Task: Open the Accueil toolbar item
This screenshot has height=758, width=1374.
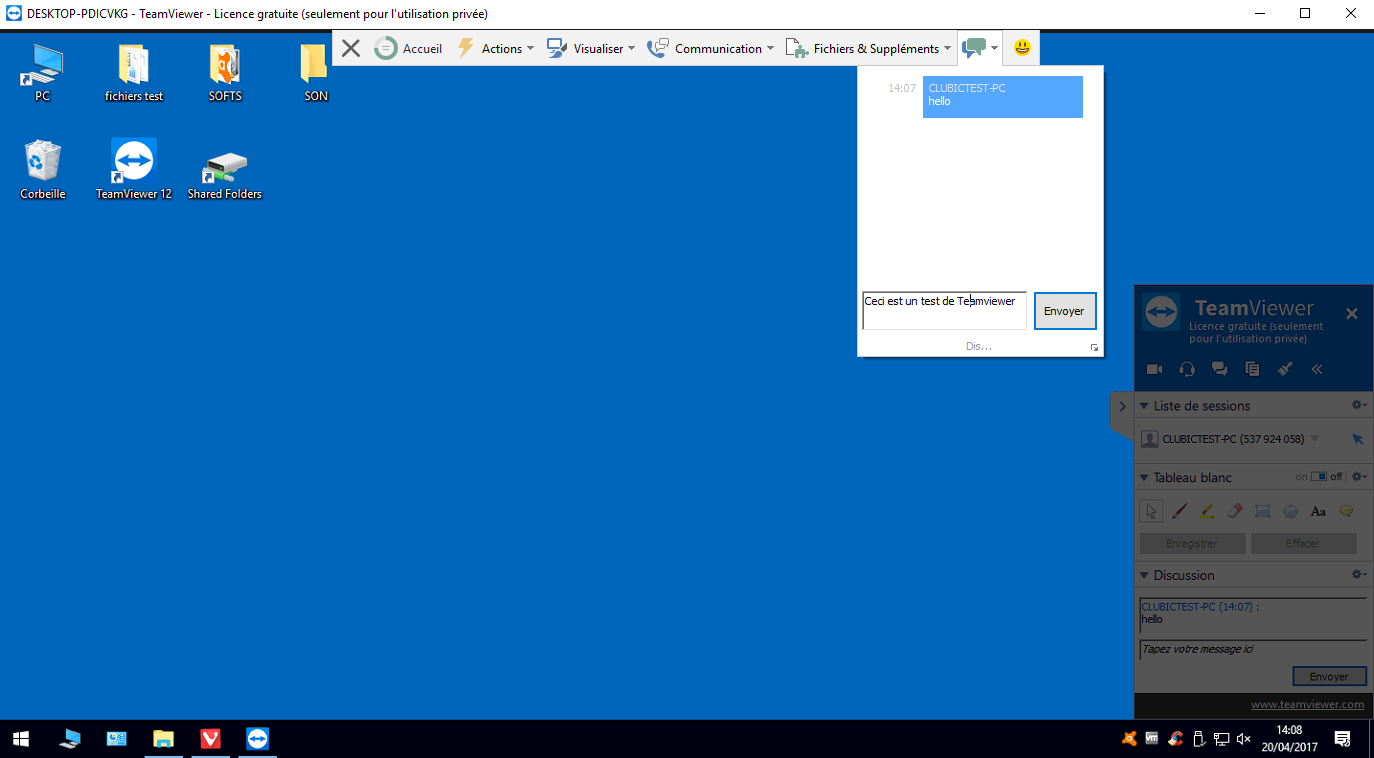Action: tap(408, 48)
